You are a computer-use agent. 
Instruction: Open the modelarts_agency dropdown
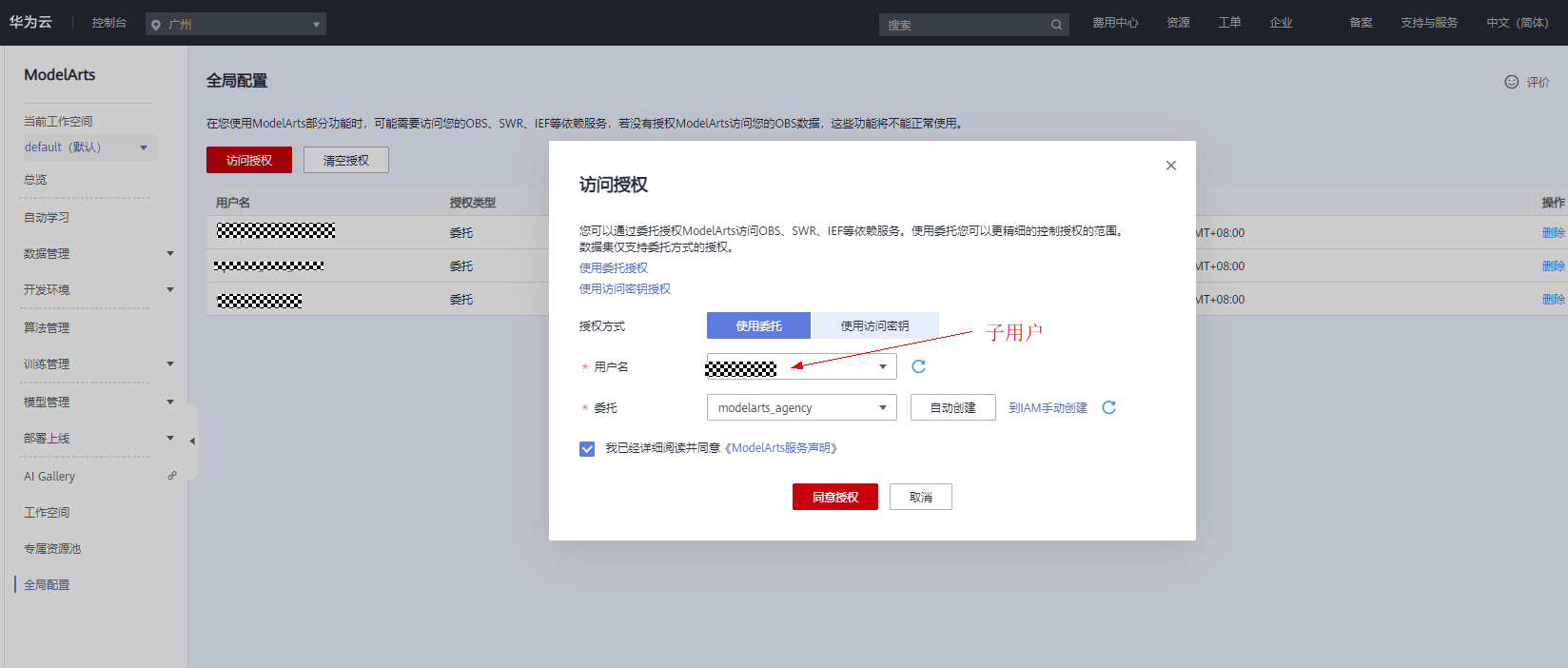801,407
